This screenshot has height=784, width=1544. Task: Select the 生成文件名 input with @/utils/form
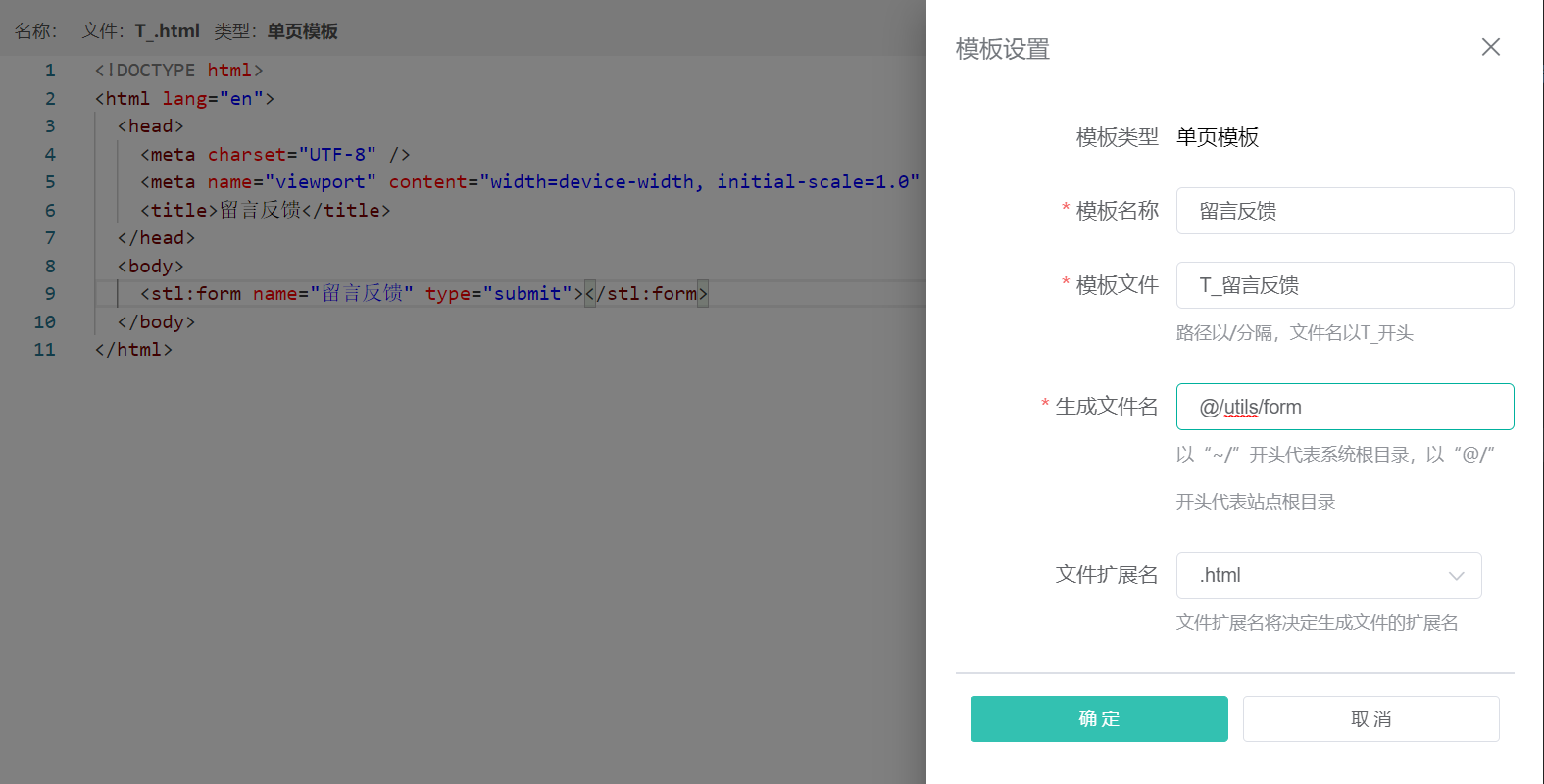click(1344, 407)
